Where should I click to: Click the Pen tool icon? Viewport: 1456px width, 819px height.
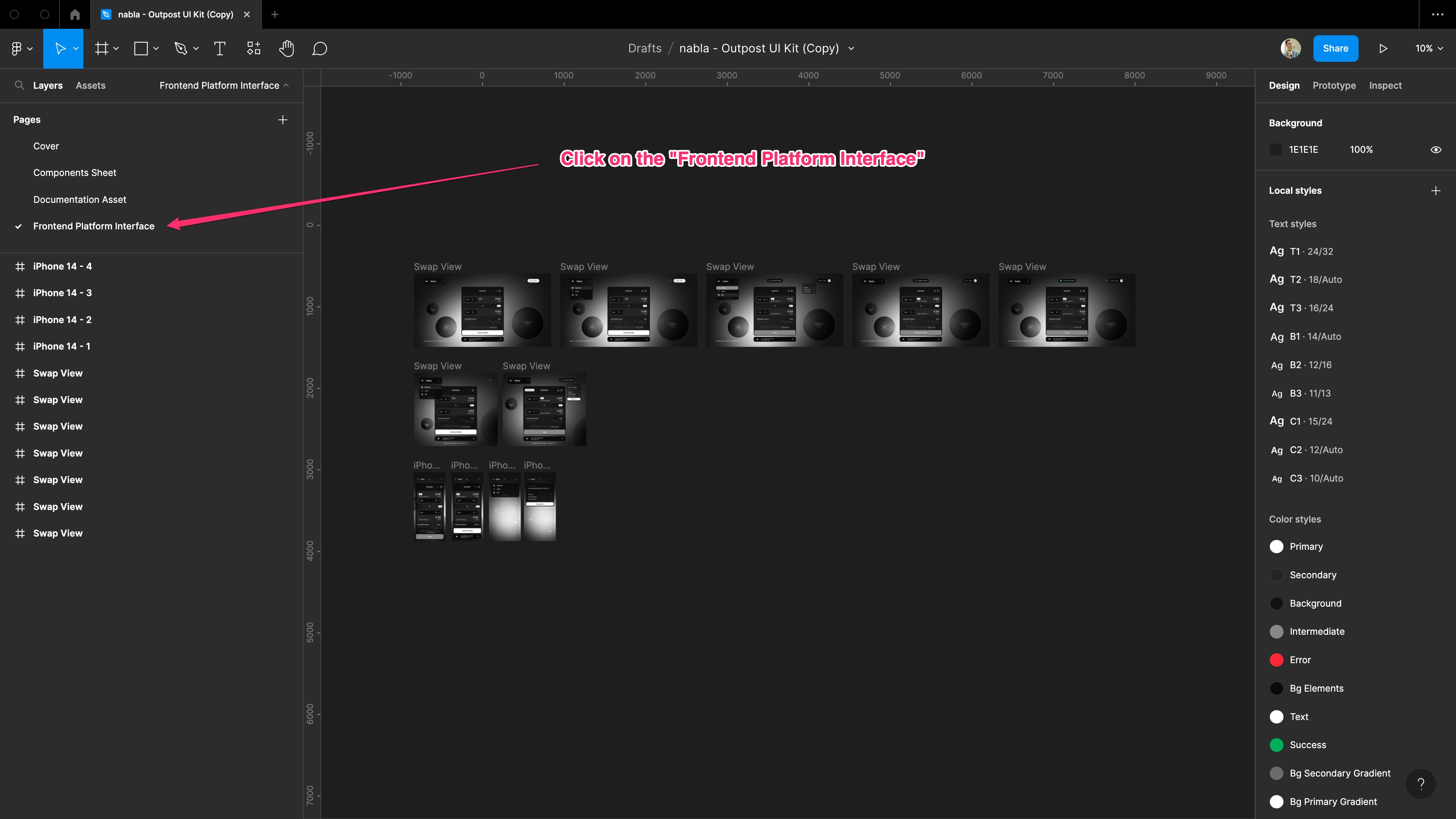point(181,49)
